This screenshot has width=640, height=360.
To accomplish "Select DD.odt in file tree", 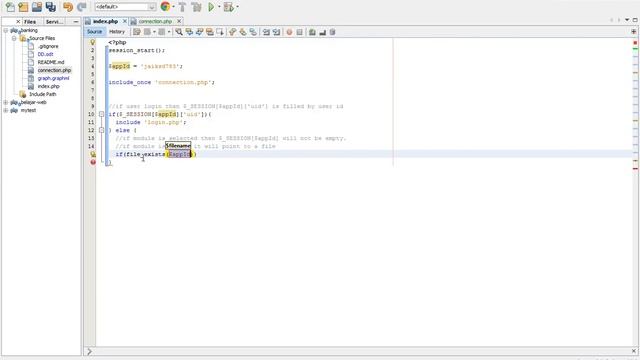I will pyautogui.click(x=45, y=54).
